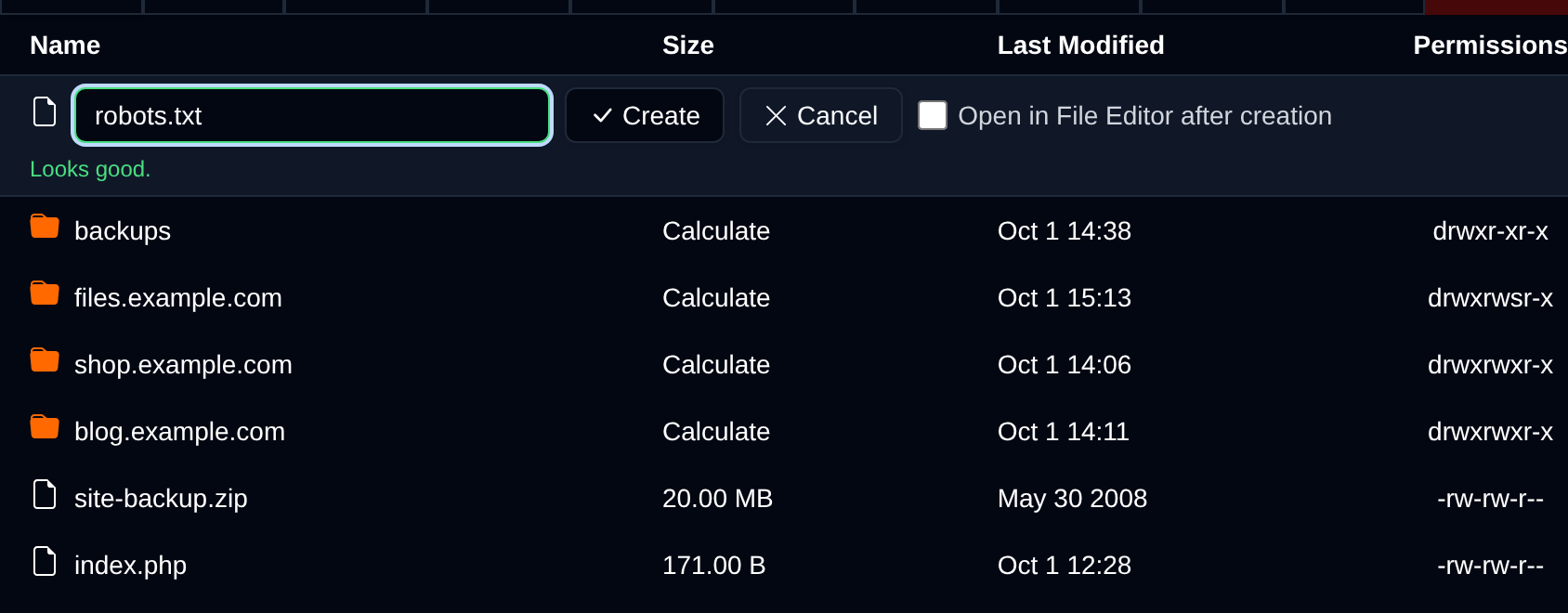Image resolution: width=1568 pixels, height=613 pixels.
Task: Click the Oct 1 14:38 timestamp
Action: [x=1065, y=231]
